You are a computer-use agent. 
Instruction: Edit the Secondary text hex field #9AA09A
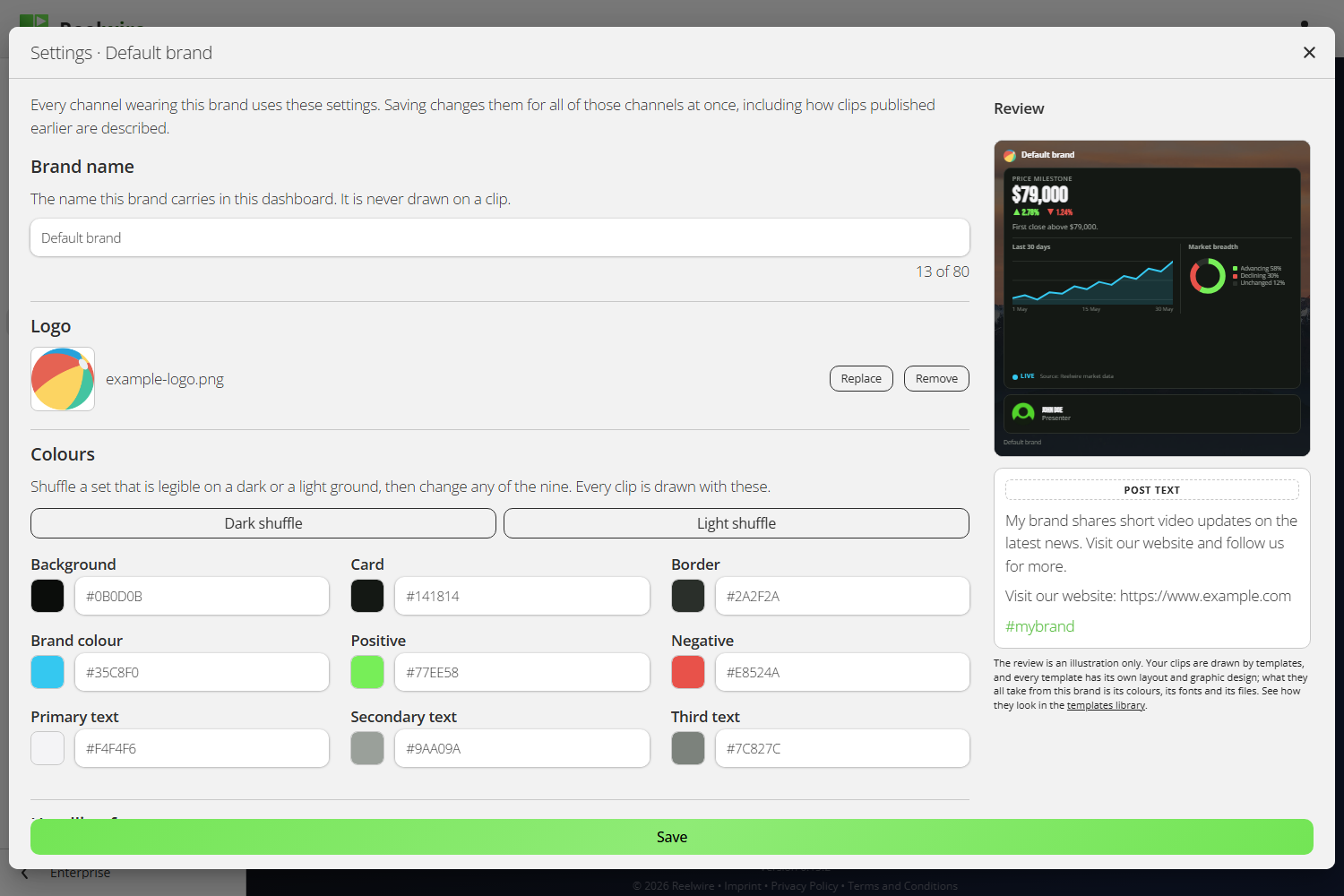coord(522,748)
